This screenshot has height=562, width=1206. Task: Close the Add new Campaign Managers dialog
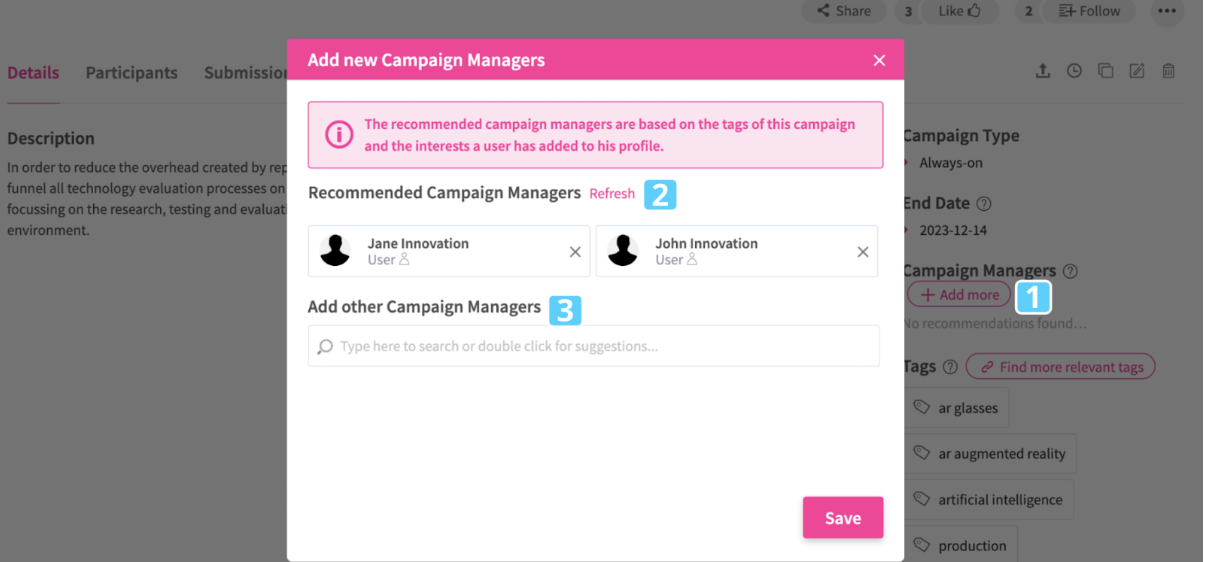tap(879, 61)
